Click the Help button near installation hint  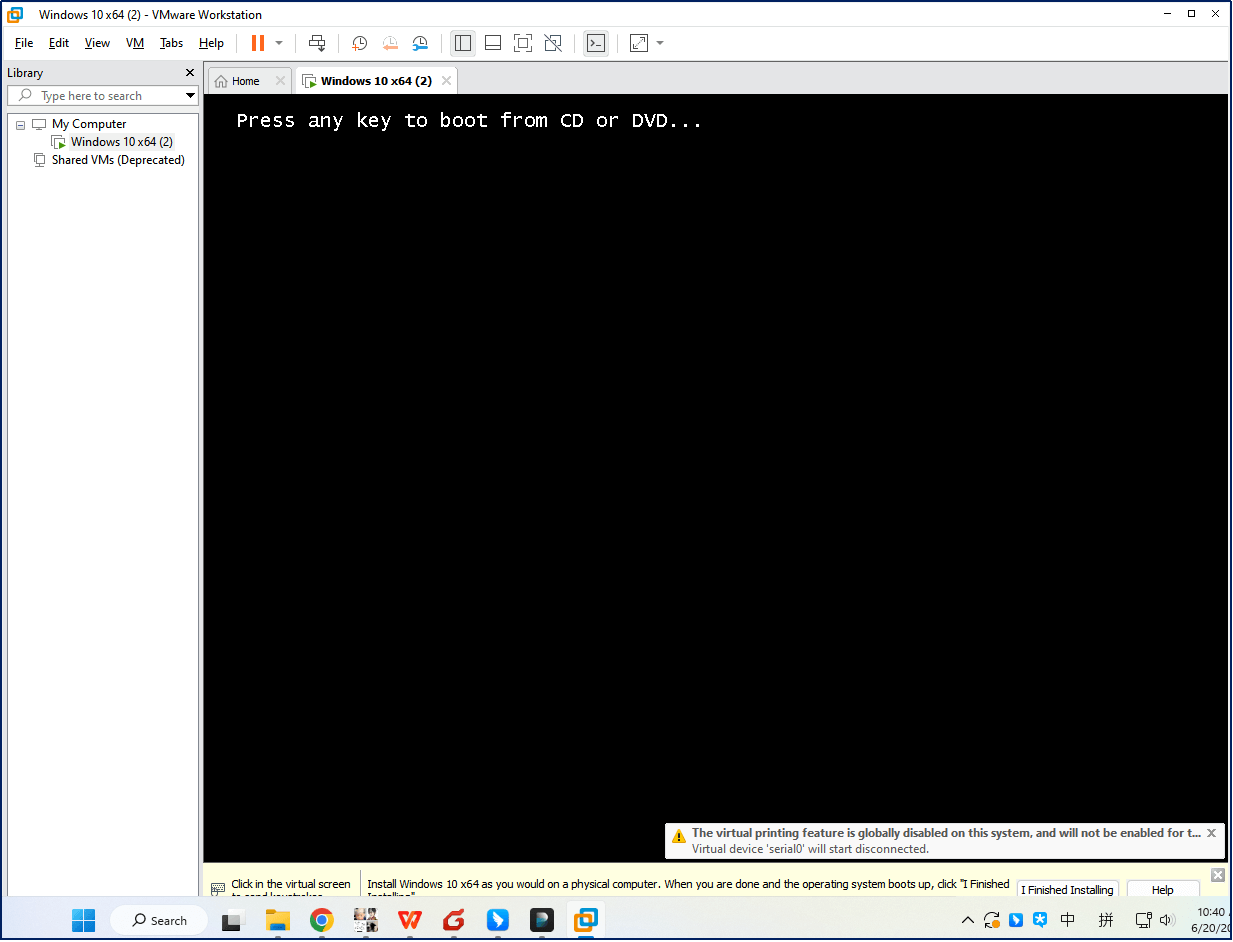point(1163,889)
